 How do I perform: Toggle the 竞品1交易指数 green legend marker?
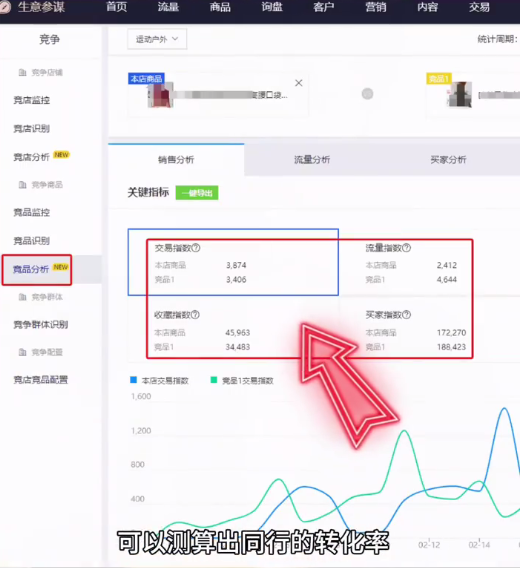(214, 380)
